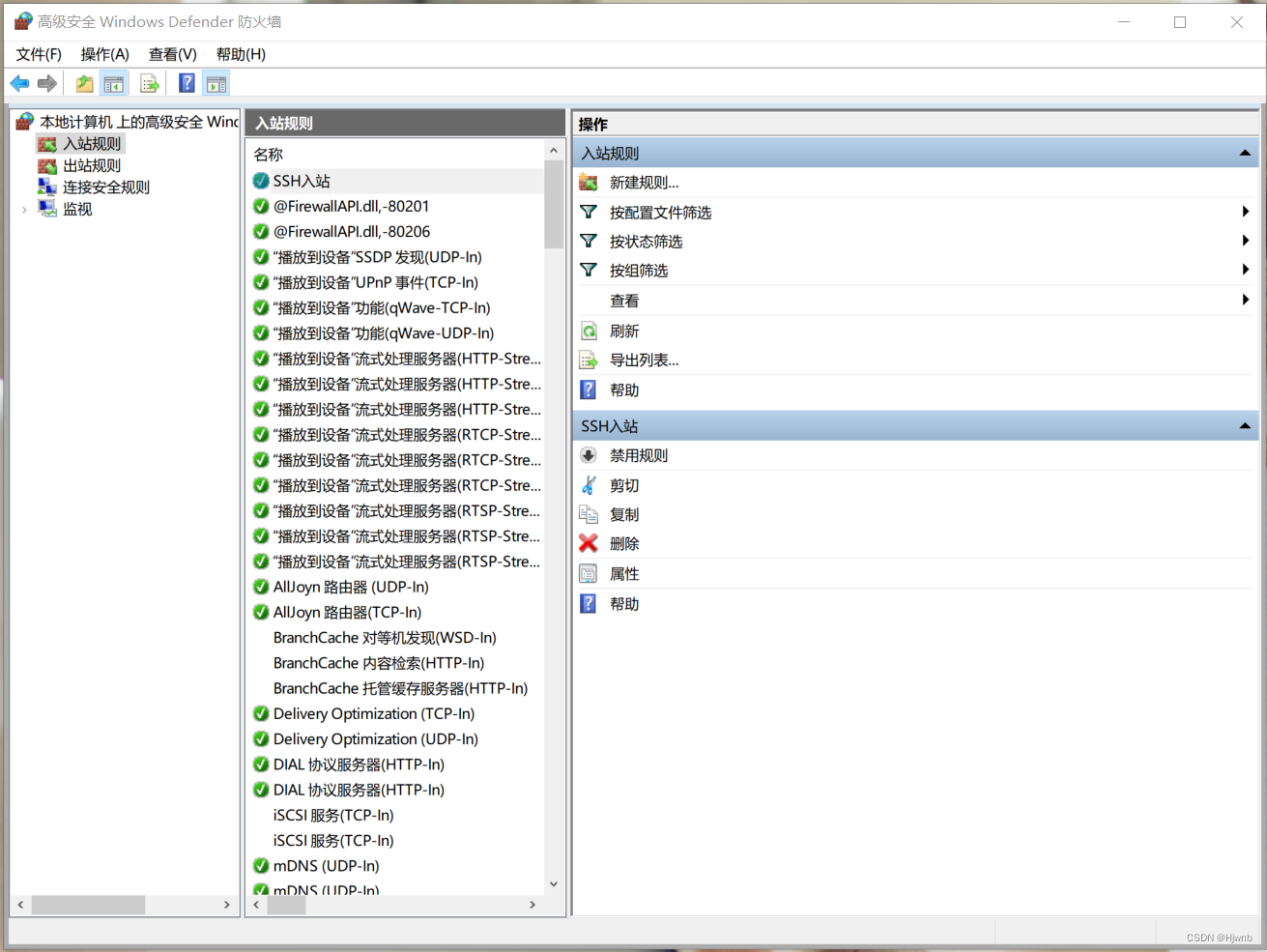Open the 按状态筛选 submenu arrow
This screenshot has height=952, width=1267.
point(1246,241)
